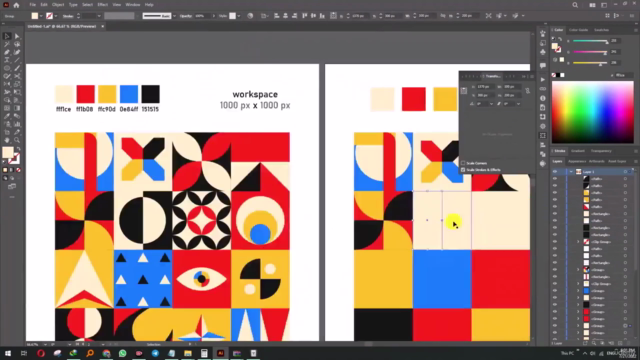Screen dimensions: 640x360
Task: Click Layer 1 target circle
Action: [x=625, y=172]
